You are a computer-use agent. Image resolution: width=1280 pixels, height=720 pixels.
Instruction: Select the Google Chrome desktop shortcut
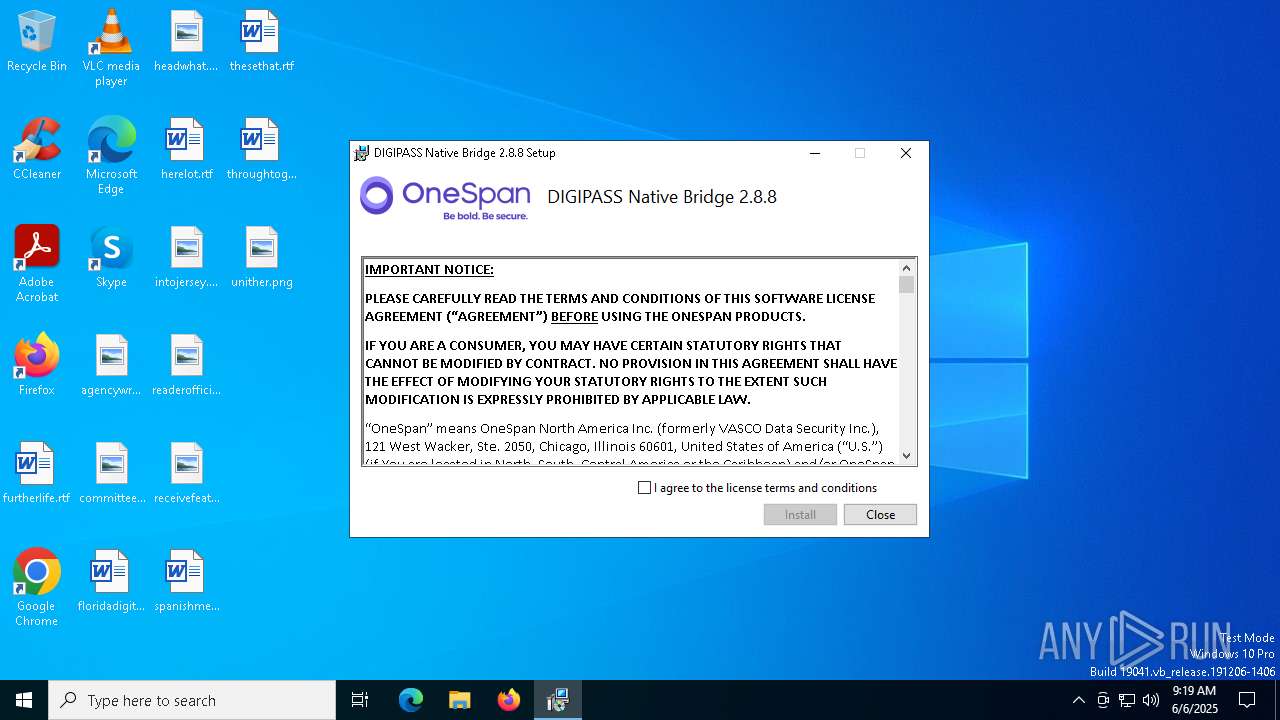[x=37, y=588]
